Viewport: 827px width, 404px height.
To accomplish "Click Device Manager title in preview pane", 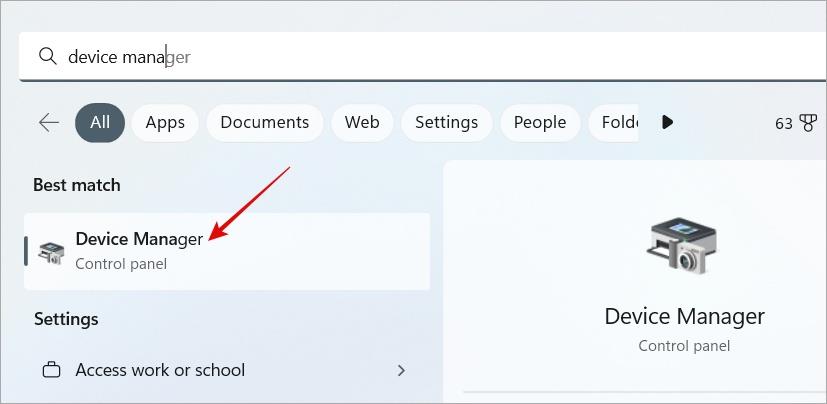I will 684,316.
